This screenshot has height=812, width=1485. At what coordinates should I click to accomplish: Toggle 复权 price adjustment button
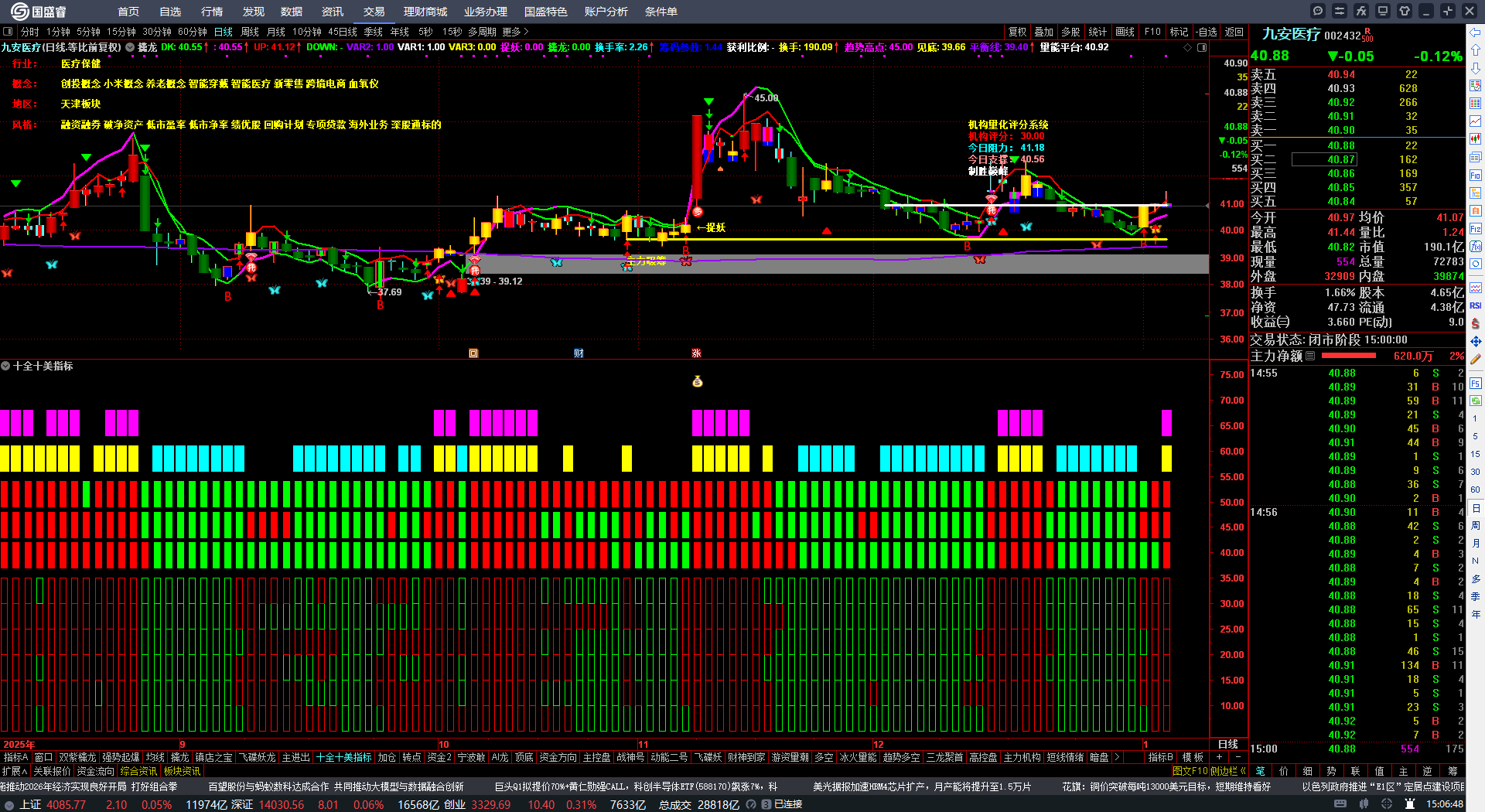(1018, 32)
